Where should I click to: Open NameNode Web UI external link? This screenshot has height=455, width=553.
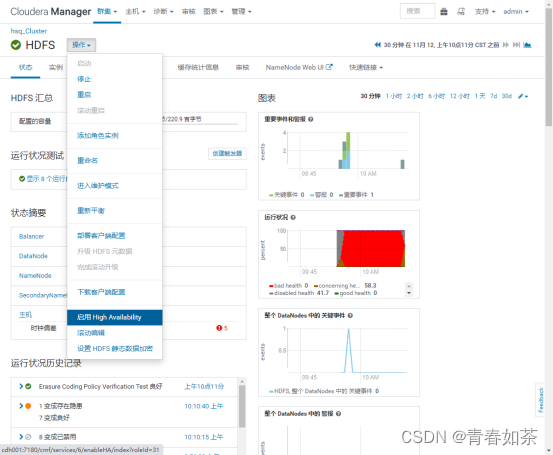(299, 67)
